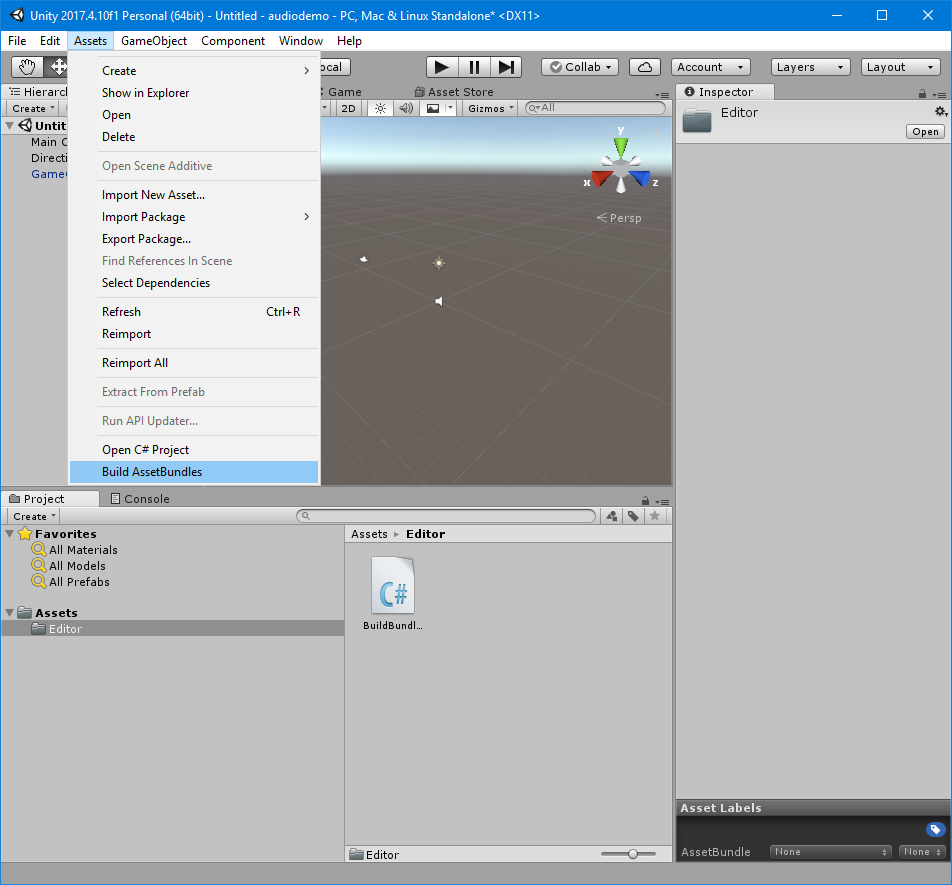The image size is (952, 885).
Task: Click Search by Label tag icon
Action: click(x=633, y=516)
